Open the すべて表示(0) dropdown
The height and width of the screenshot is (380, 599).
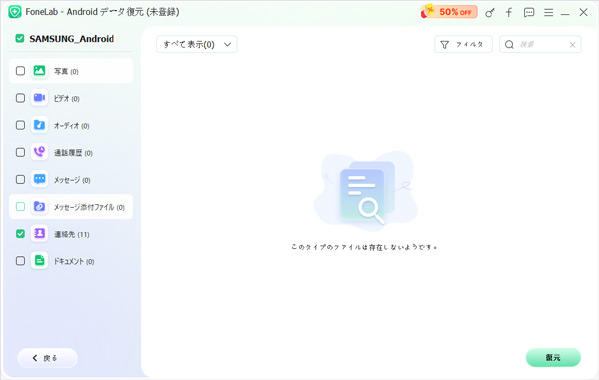click(197, 44)
